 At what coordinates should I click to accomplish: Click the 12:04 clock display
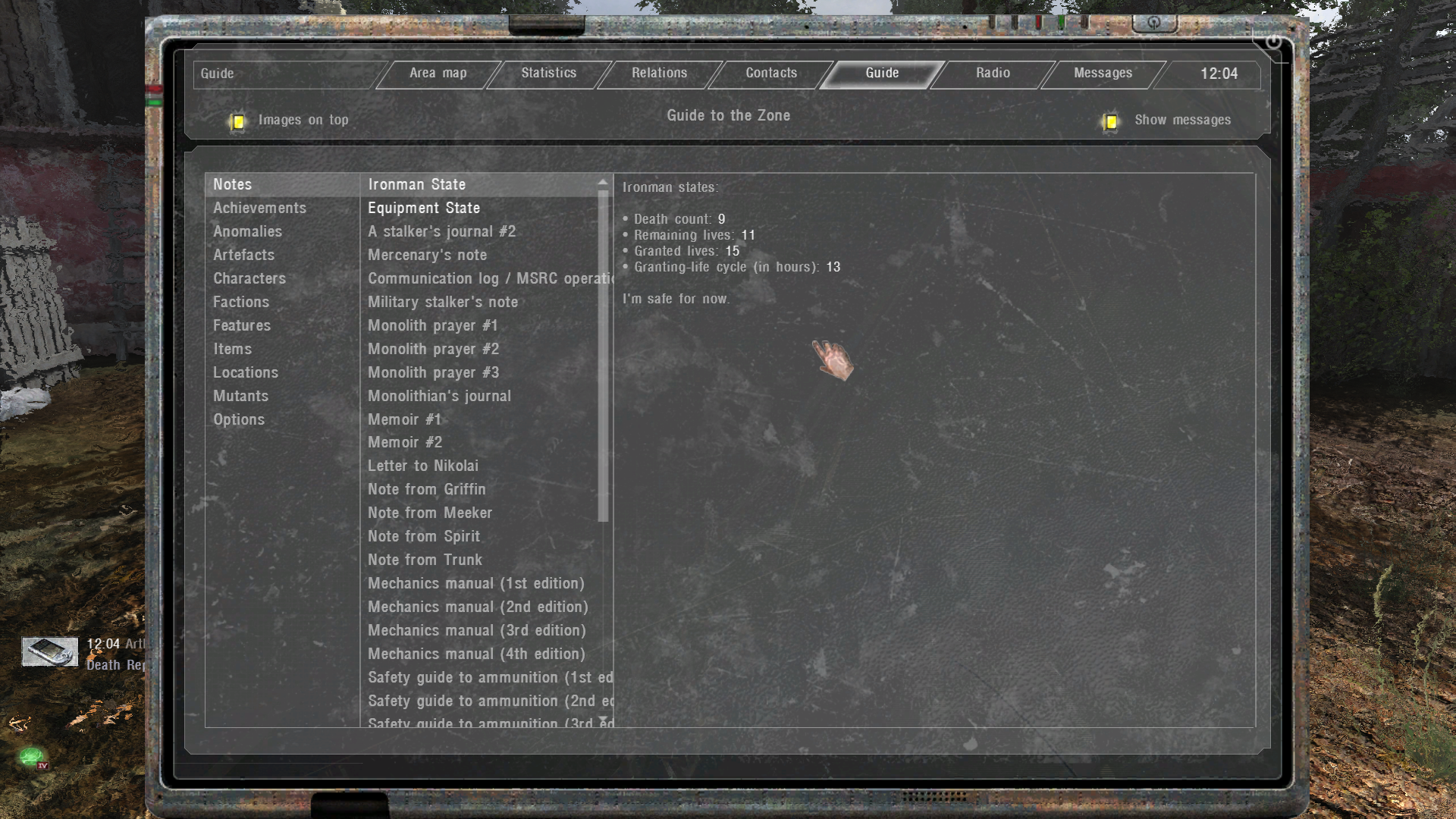point(1219,74)
